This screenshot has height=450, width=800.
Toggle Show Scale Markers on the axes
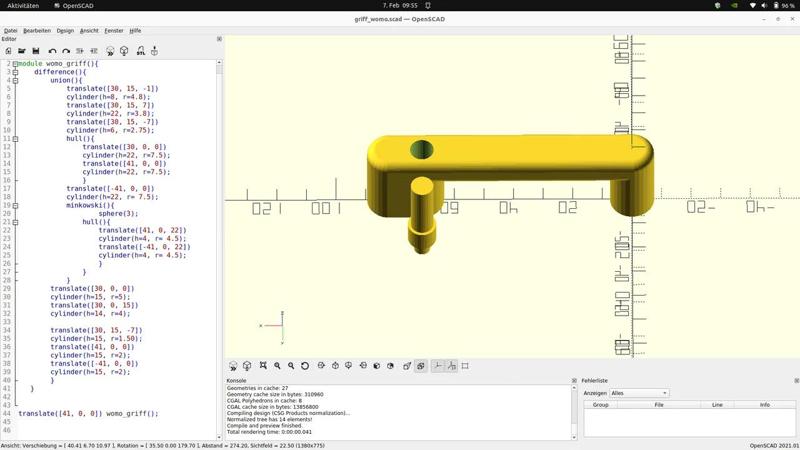(x=452, y=366)
